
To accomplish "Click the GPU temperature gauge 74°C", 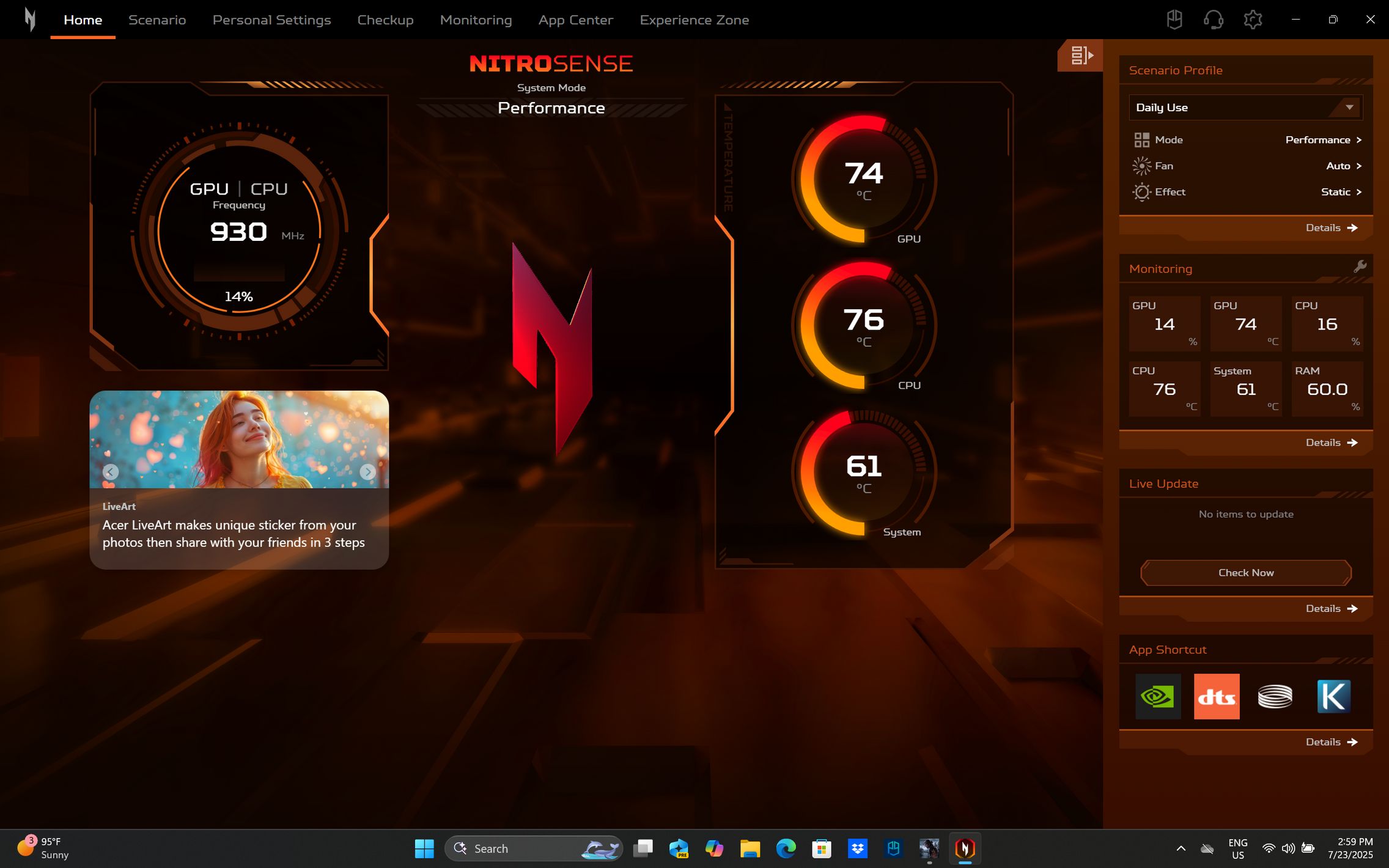I will click(x=864, y=179).
